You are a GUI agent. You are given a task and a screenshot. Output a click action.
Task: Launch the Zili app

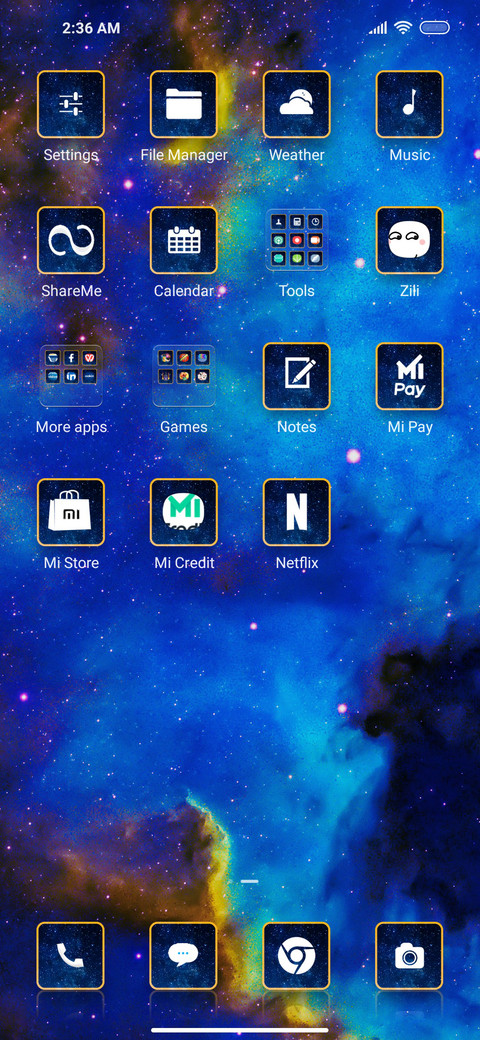pos(409,240)
